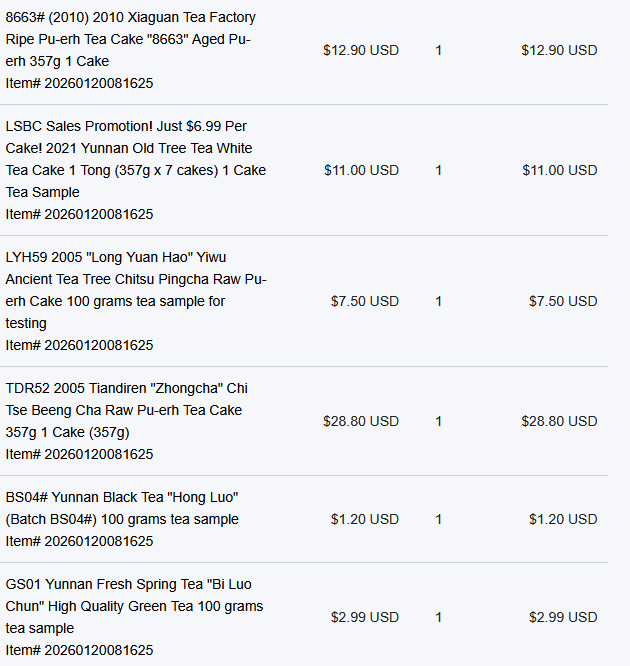
Task: Click Item# under GS01 green tea sample
Action: point(79,650)
